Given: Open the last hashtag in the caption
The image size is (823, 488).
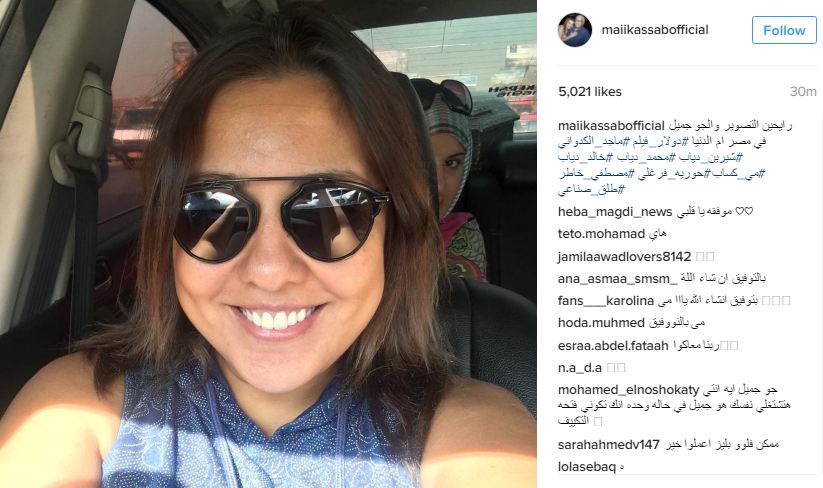Looking at the screenshot, I should click(x=592, y=190).
